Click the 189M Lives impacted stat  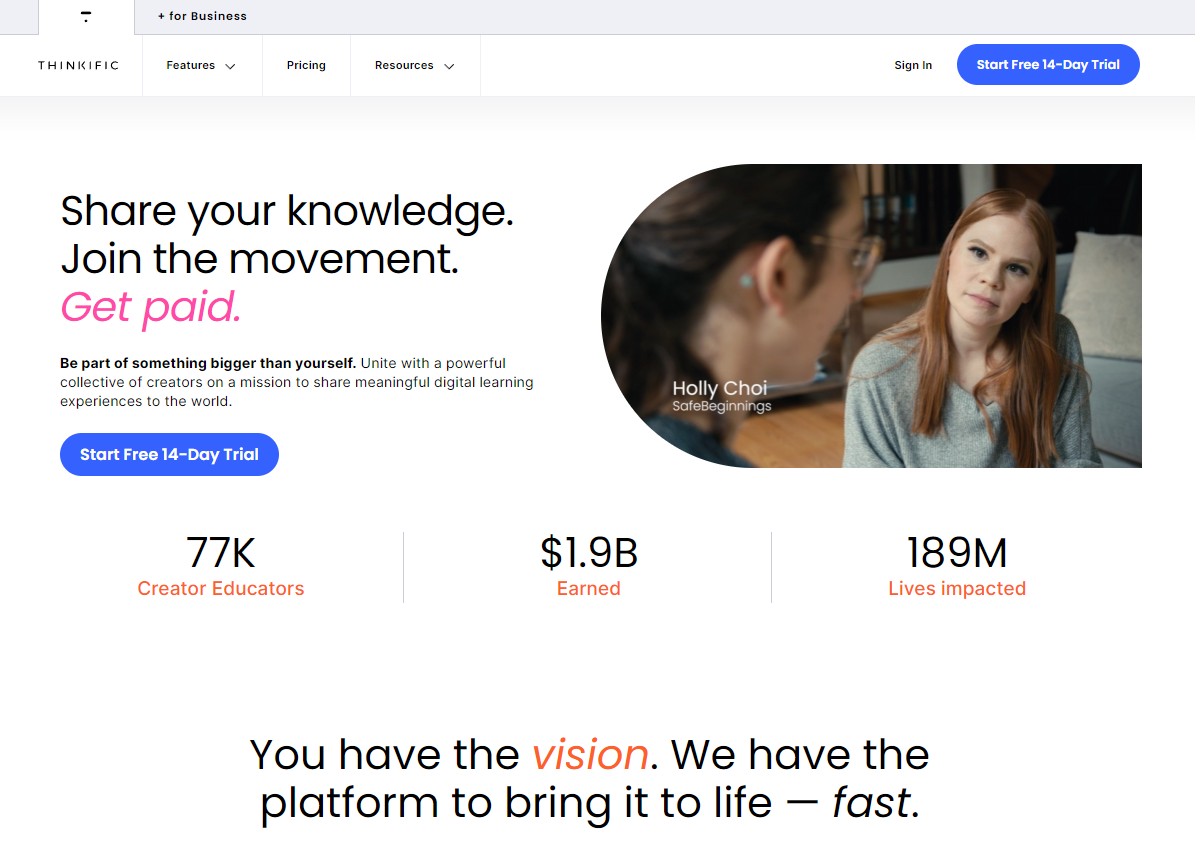click(x=957, y=566)
